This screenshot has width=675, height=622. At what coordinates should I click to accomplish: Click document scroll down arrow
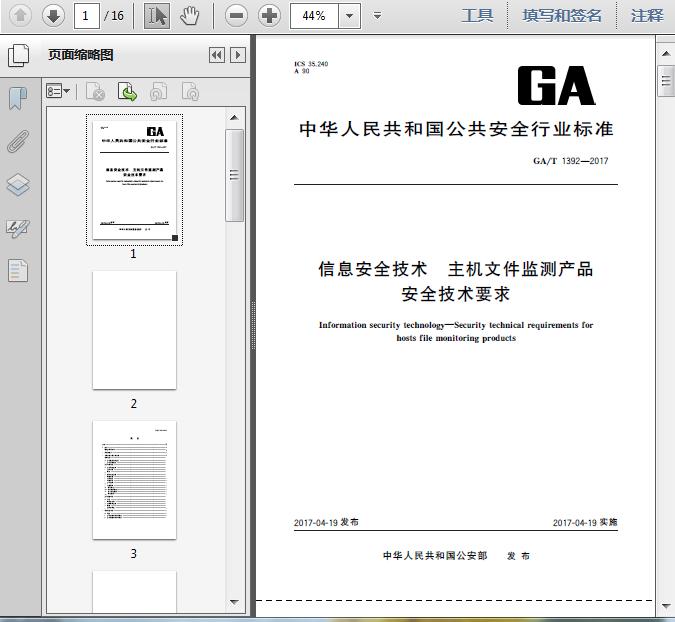(x=666, y=606)
